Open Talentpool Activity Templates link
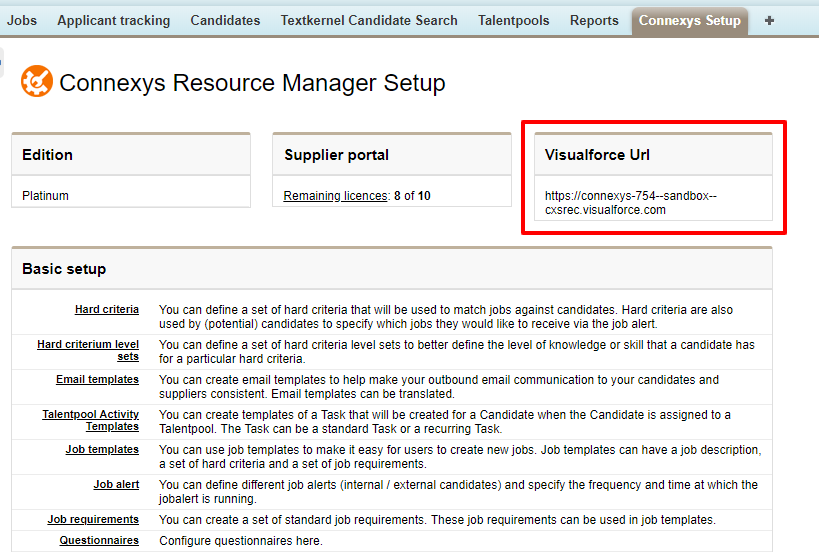Image resolution: width=819 pixels, height=552 pixels. click(90, 420)
